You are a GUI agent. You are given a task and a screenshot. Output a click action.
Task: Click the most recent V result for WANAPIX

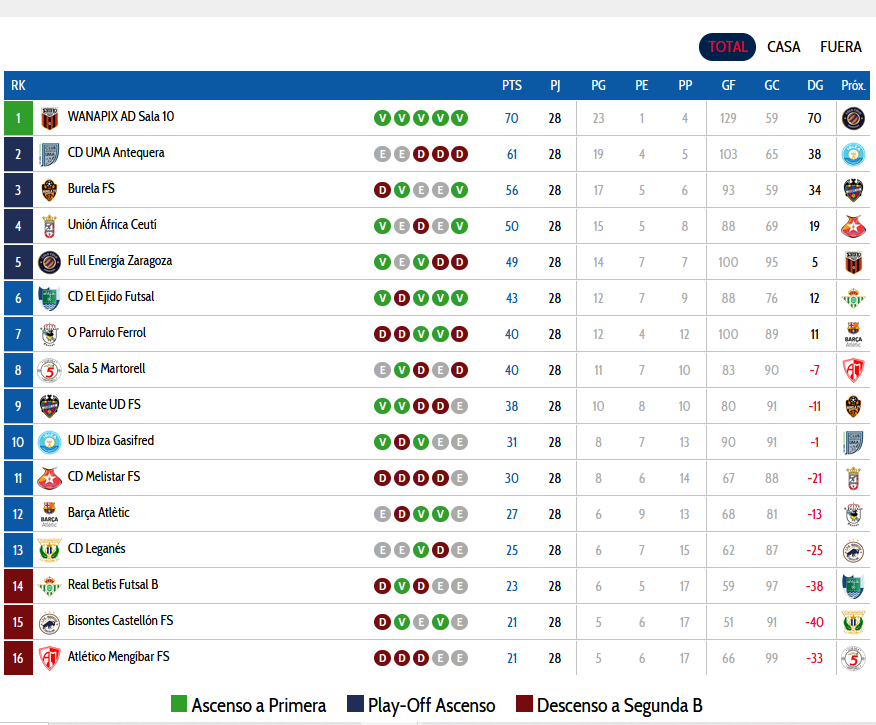[459, 118]
